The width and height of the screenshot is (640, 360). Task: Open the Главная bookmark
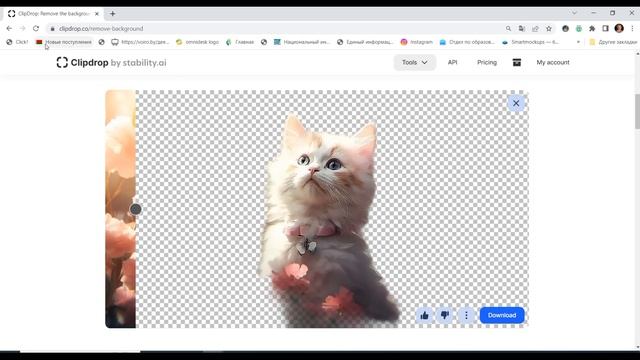tap(240, 42)
